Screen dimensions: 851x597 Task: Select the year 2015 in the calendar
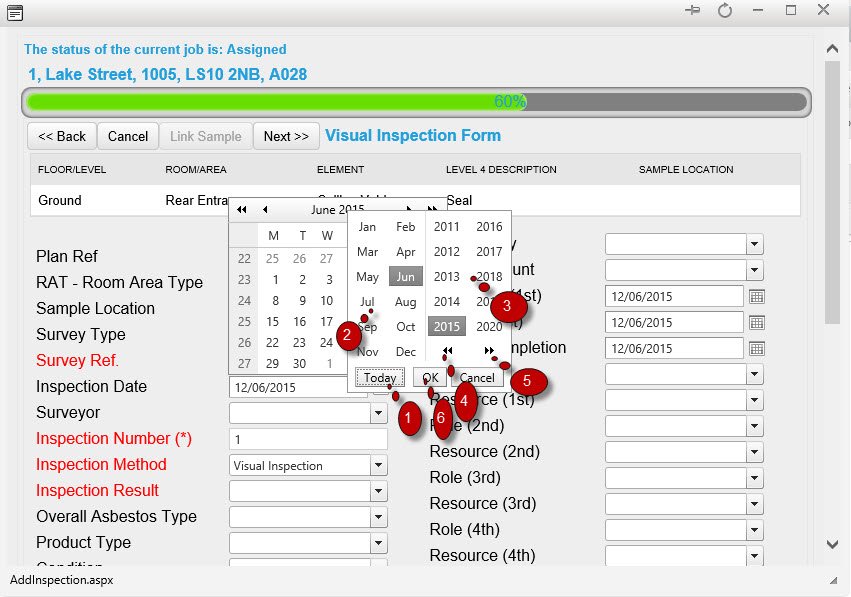pos(446,326)
